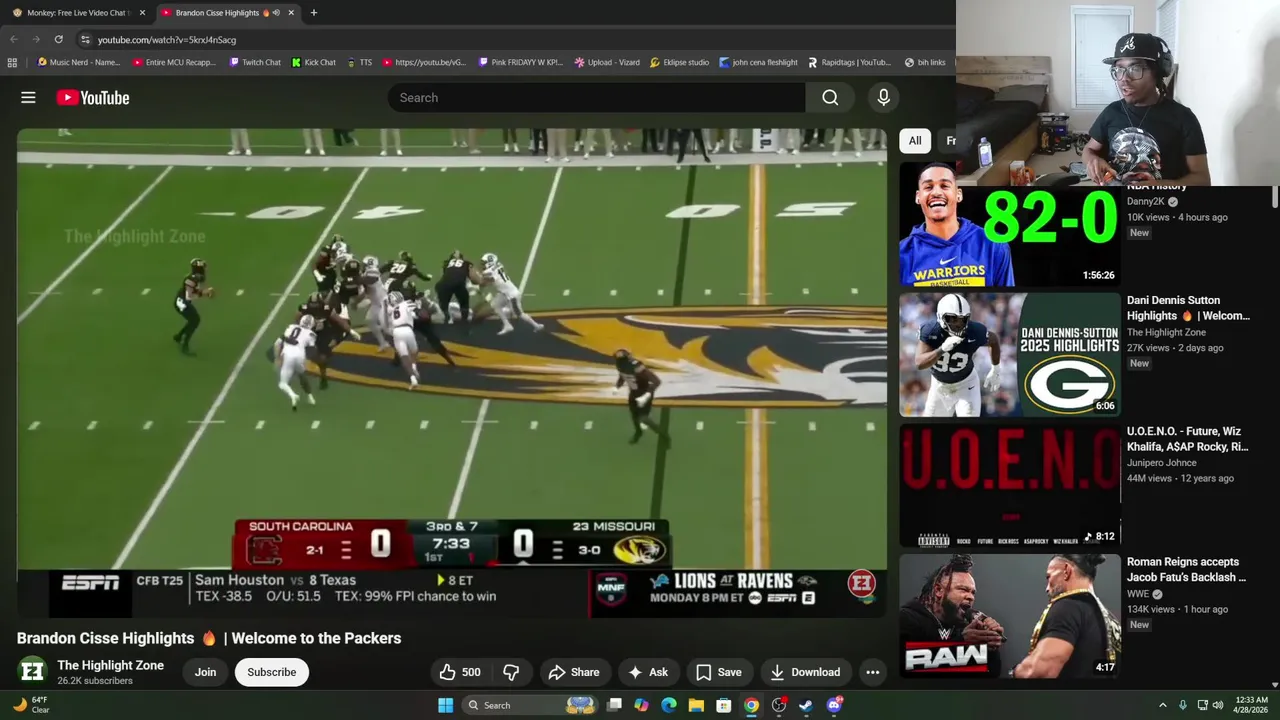
Task: Select the All filter chip
Action: click(914, 141)
